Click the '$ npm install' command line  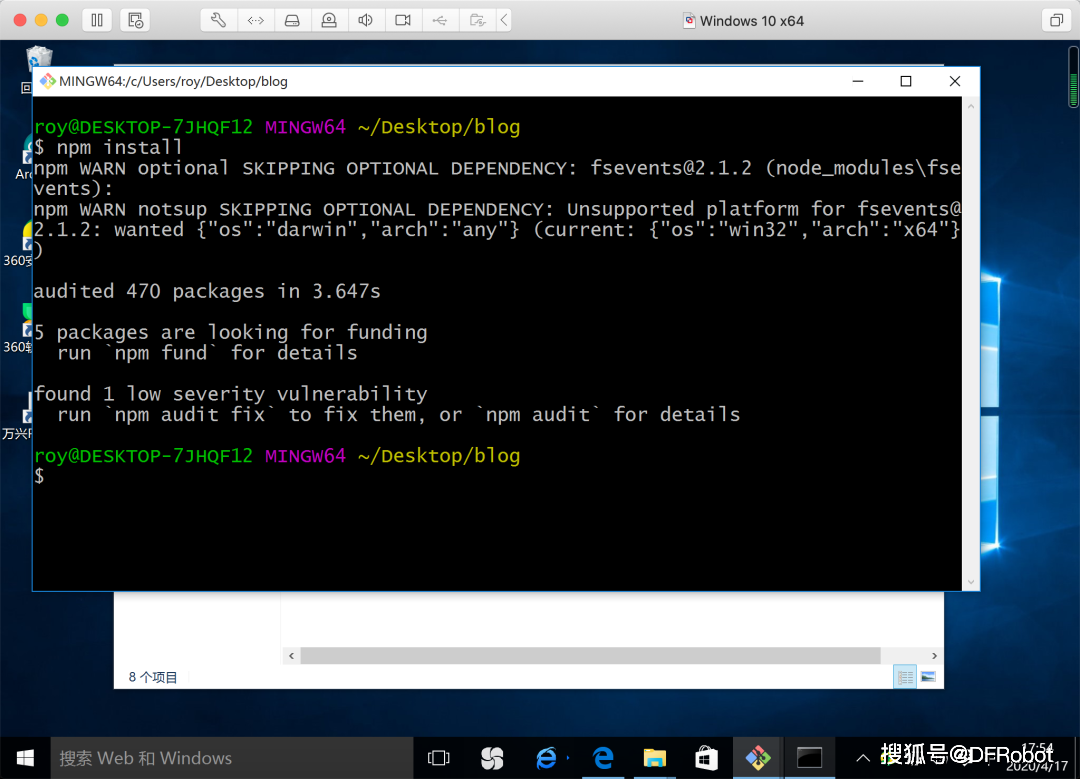tap(108, 147)
